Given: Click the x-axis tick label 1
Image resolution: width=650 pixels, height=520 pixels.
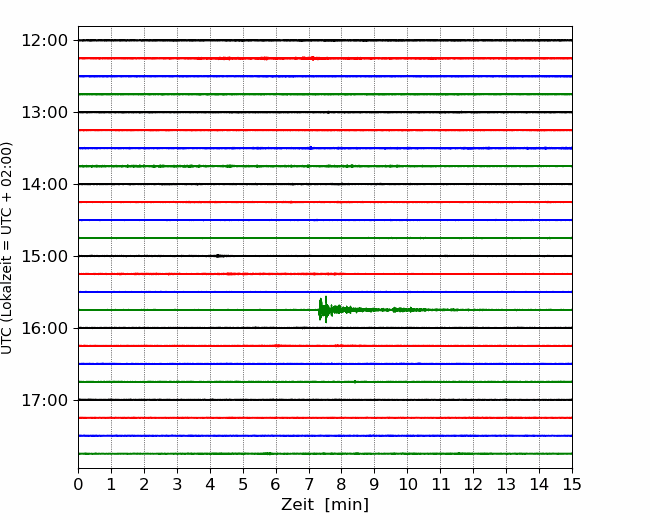Looking at the screenshot, I should click(x=111, y=484).
